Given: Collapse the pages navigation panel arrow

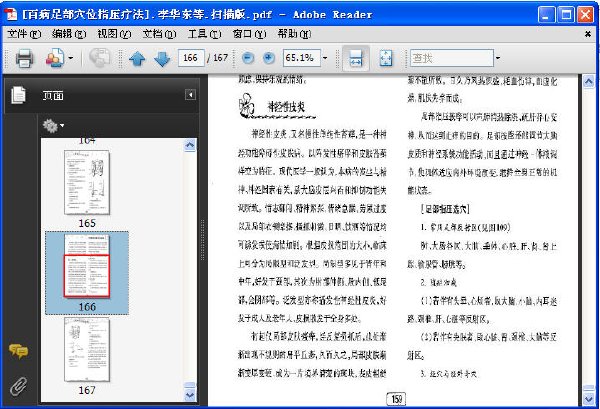Looking at the screenshot, I should 191,95.
